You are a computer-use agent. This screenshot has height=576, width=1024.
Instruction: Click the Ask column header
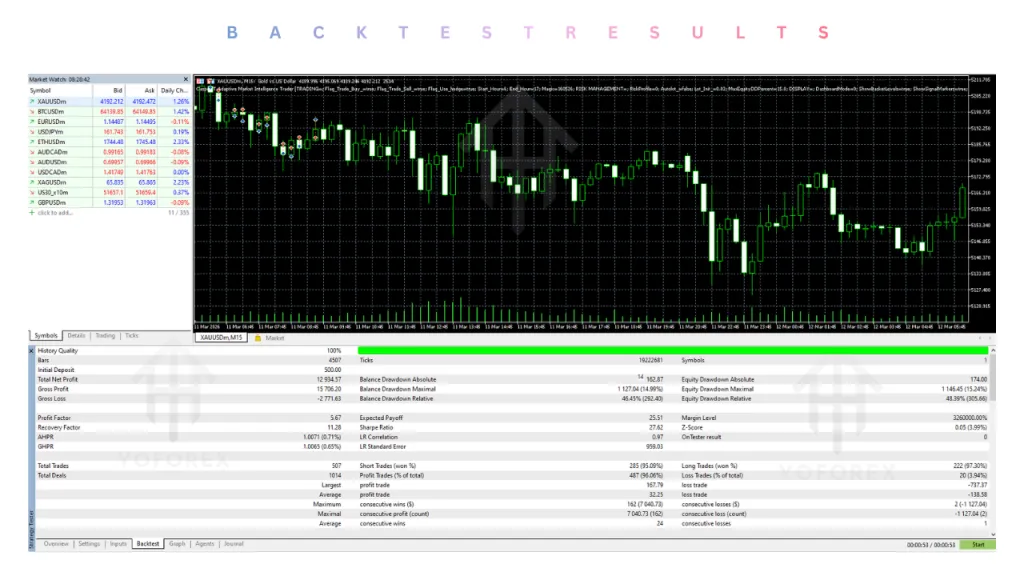(x=141, y=91)
